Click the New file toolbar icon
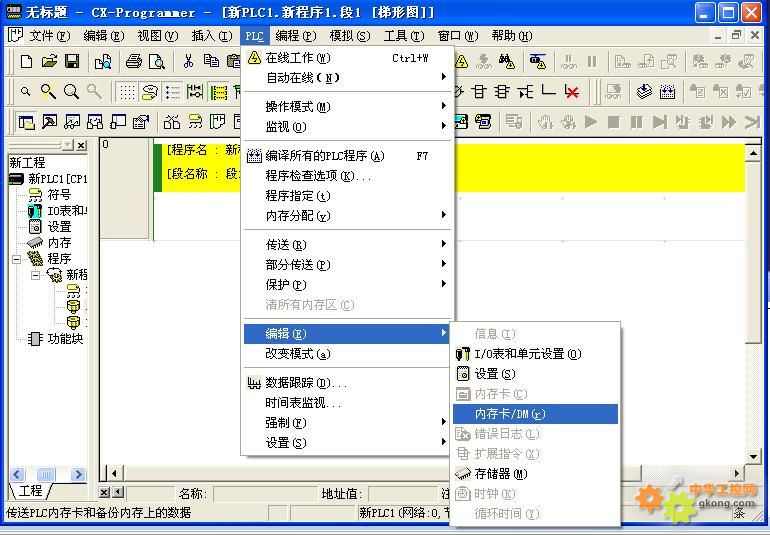770x535 pixels. [27, 61]
